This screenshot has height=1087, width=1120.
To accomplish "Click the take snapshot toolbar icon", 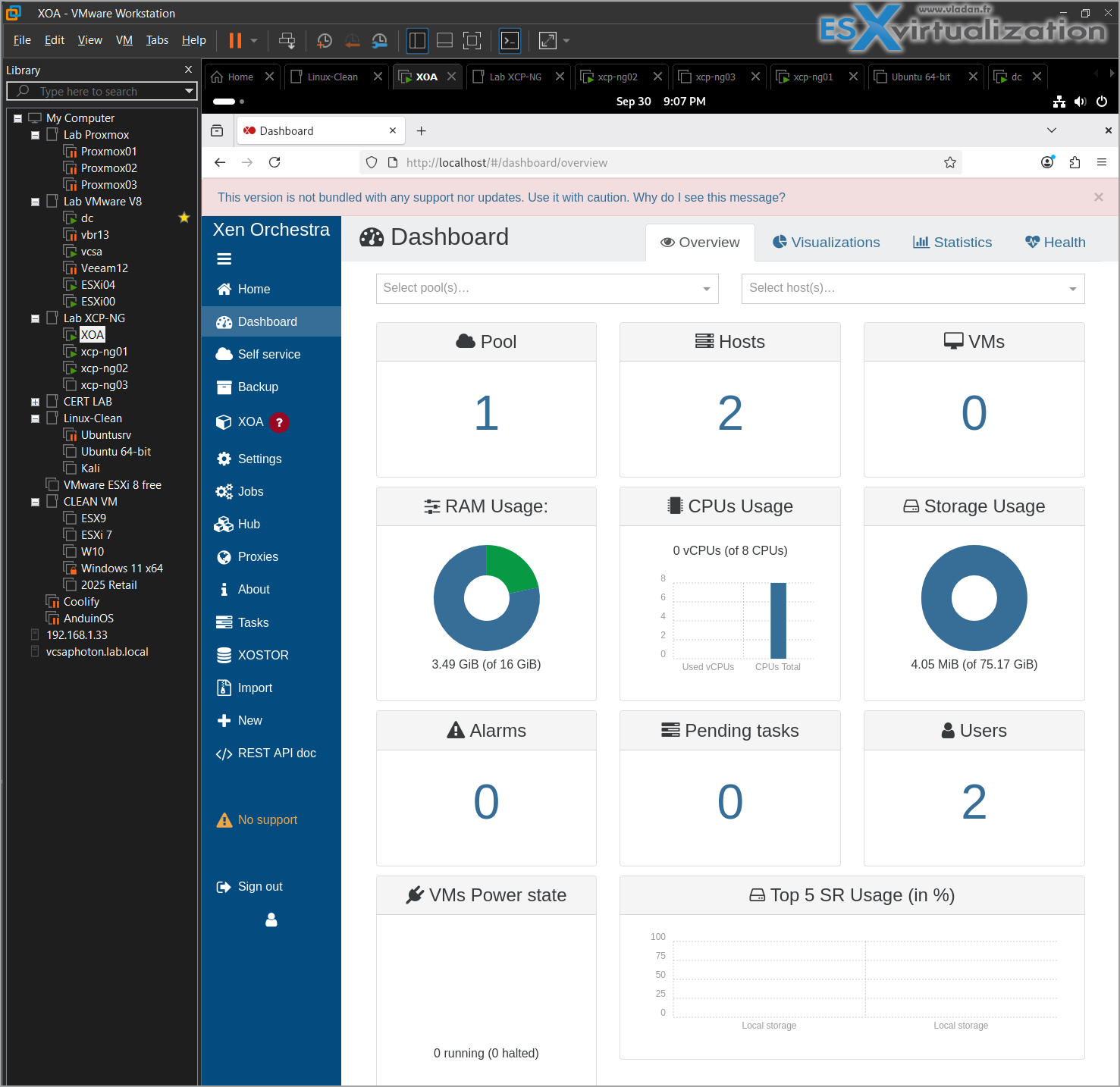I will (x=324, y=41).
